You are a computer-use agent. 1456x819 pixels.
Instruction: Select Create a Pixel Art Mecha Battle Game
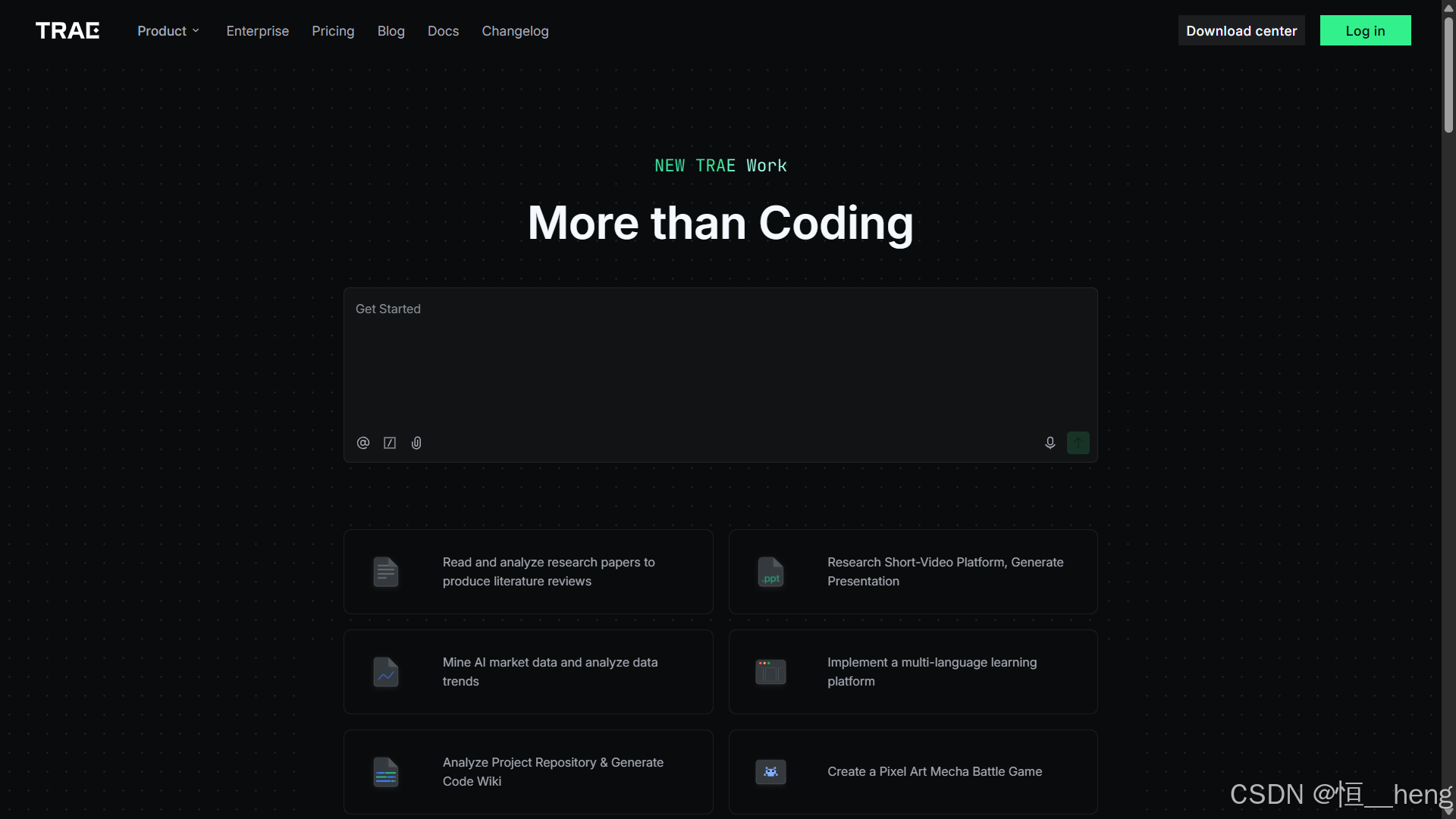[x=913, y=772]
